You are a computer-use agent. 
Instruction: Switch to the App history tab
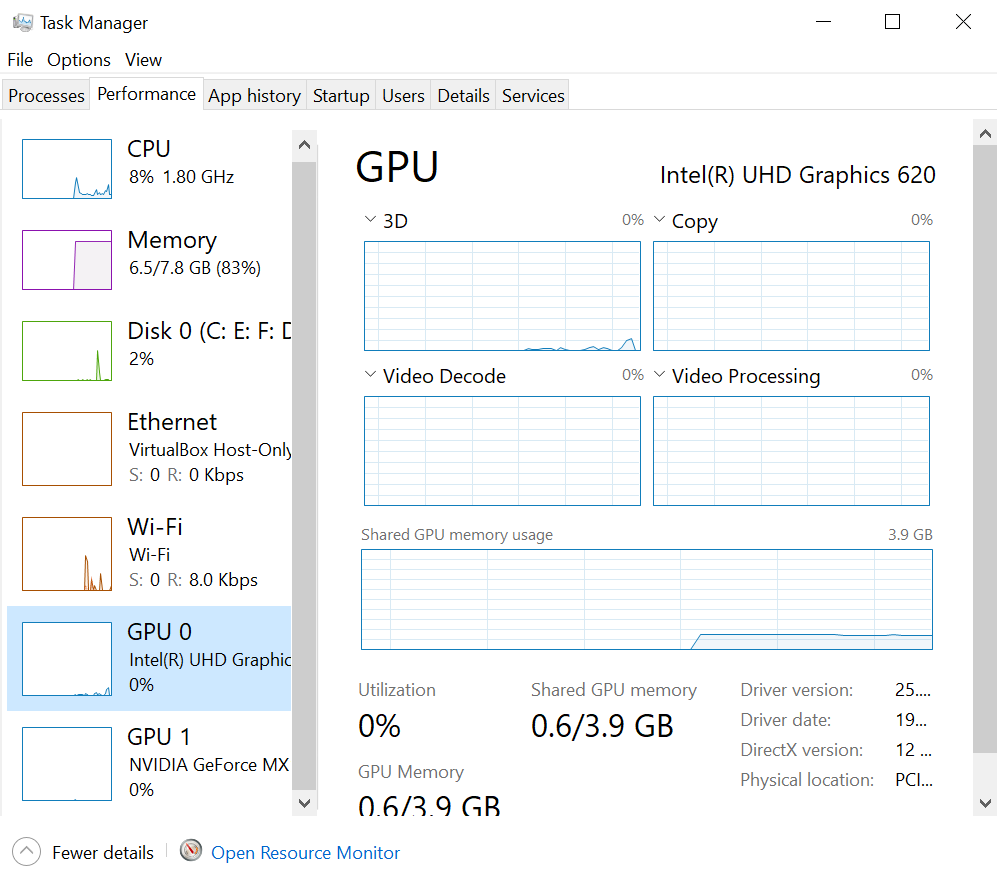[254, 95]
